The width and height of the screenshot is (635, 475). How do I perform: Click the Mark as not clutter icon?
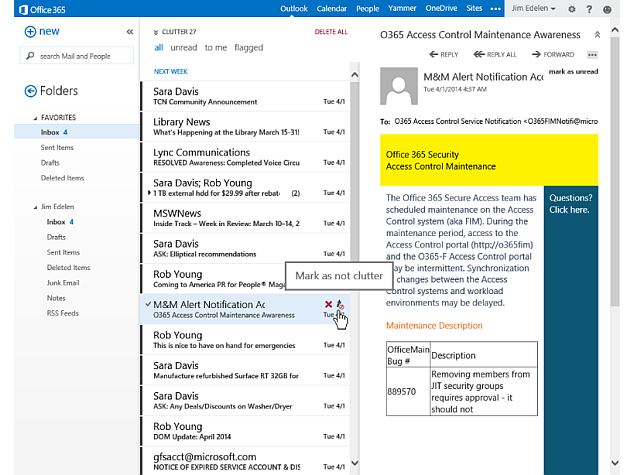pyautogui.click(x=340, y=305)
